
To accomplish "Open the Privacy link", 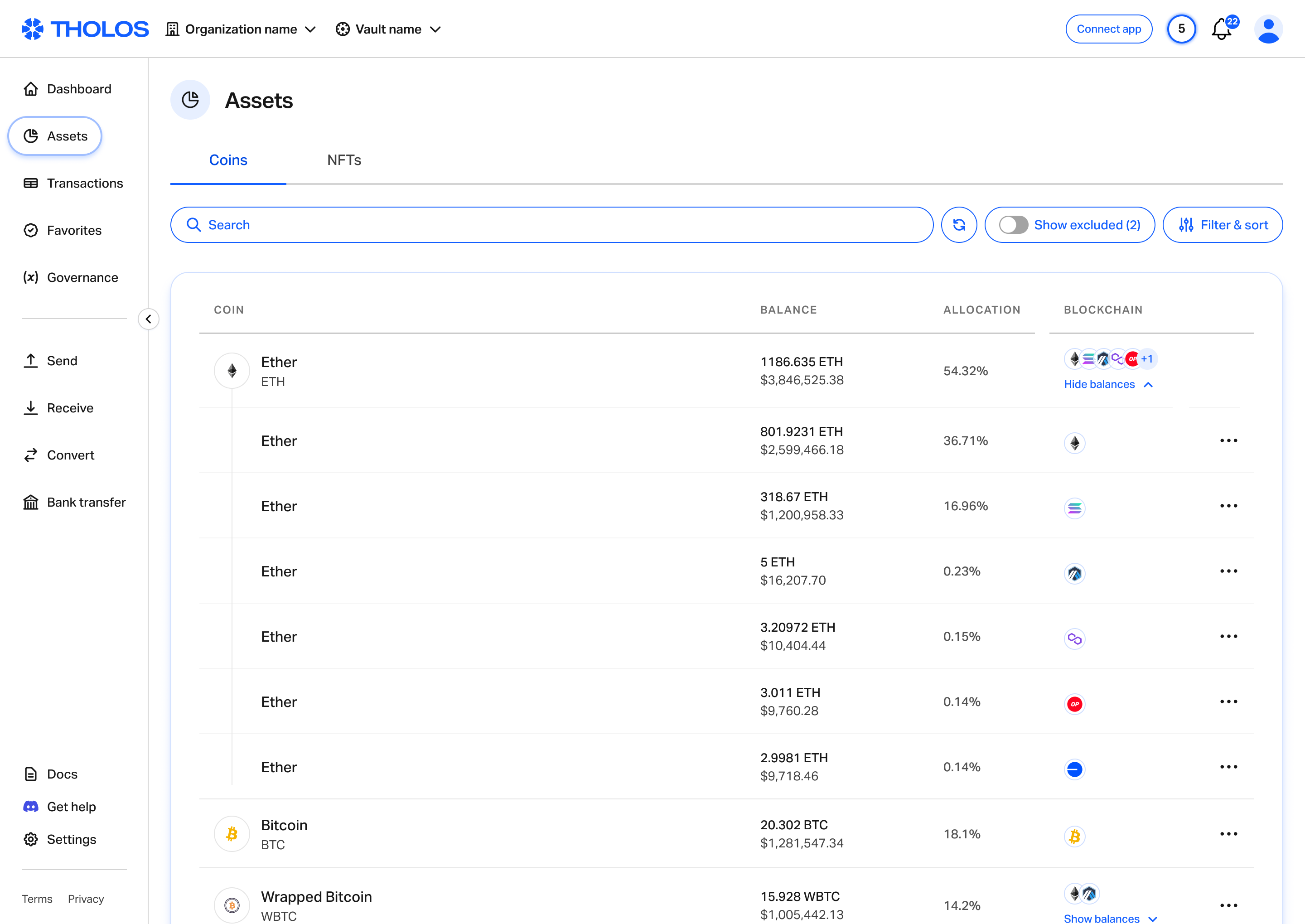I will point(85,899).
